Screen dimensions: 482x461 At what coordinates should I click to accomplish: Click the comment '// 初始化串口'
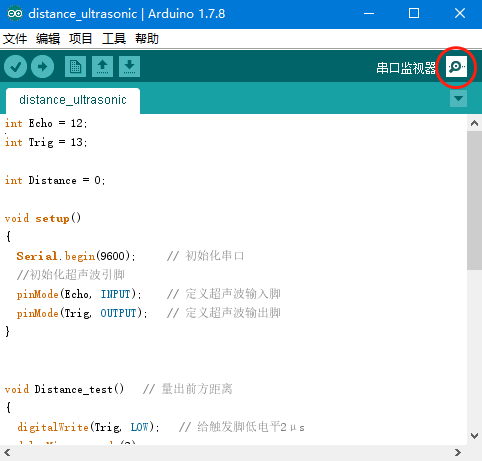pos(205,256)
